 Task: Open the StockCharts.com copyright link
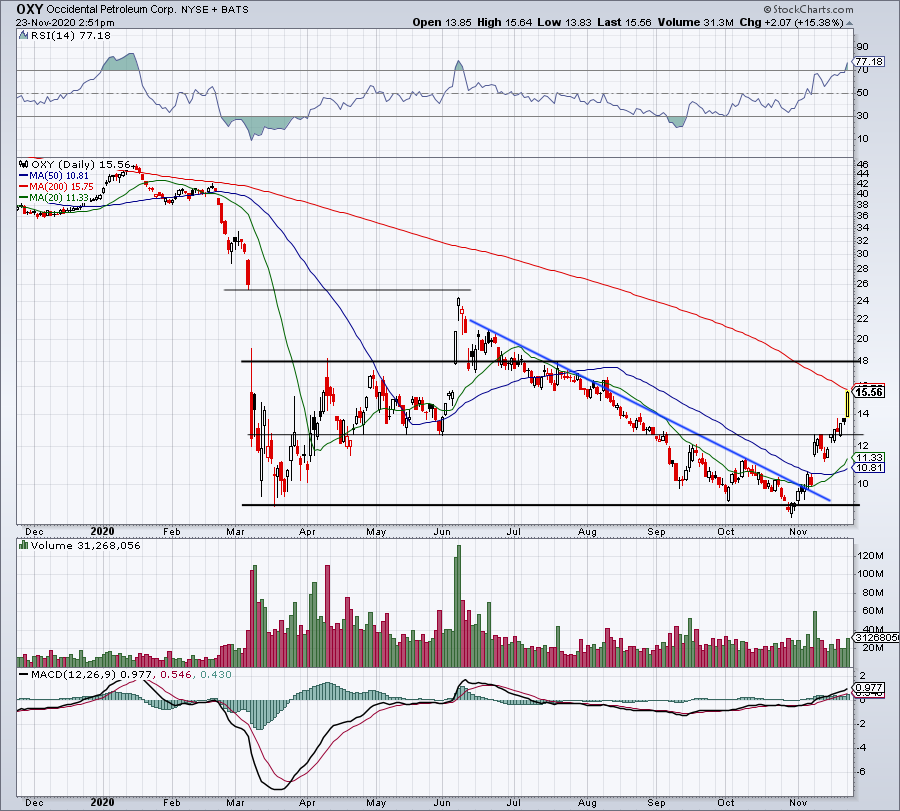pos(808,9)
